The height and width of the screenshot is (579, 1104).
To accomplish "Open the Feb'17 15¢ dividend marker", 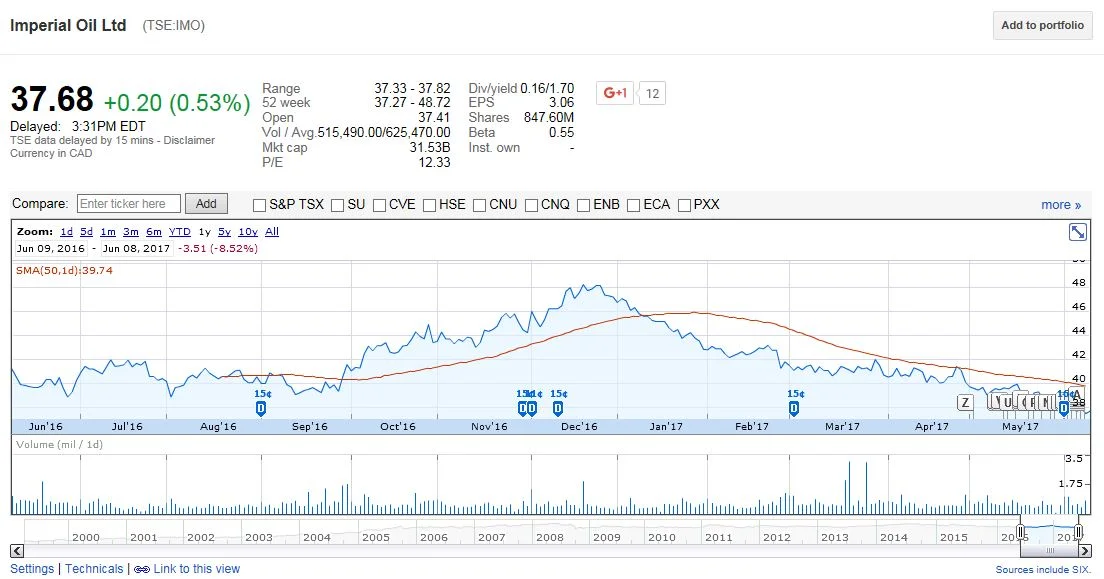I will point(794,409).
